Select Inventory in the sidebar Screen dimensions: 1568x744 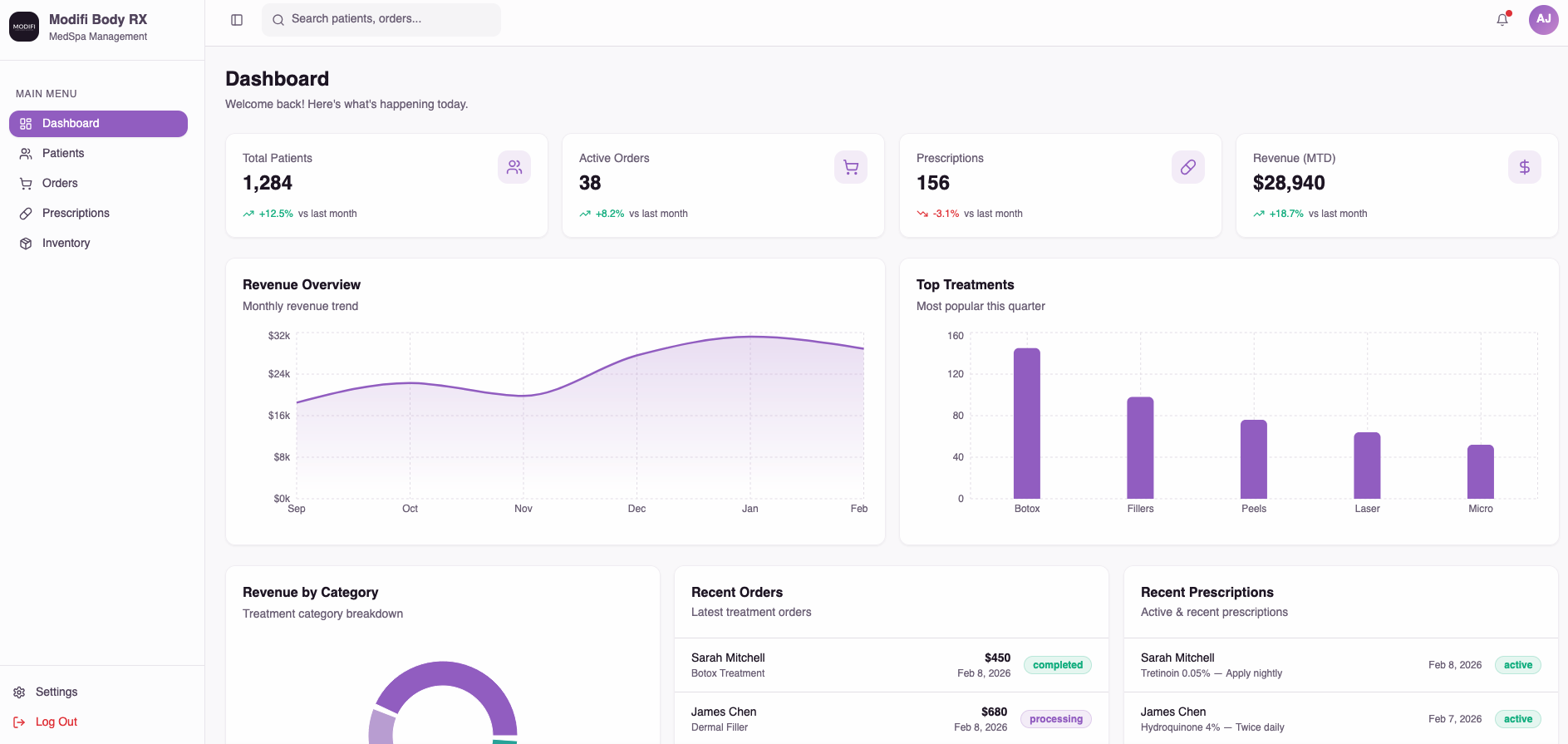(66, 243)
